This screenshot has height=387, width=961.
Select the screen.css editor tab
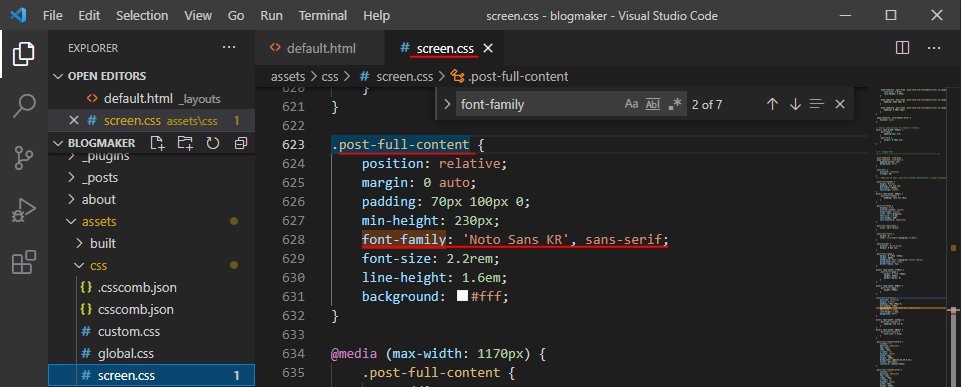click(x=445, y=48)
